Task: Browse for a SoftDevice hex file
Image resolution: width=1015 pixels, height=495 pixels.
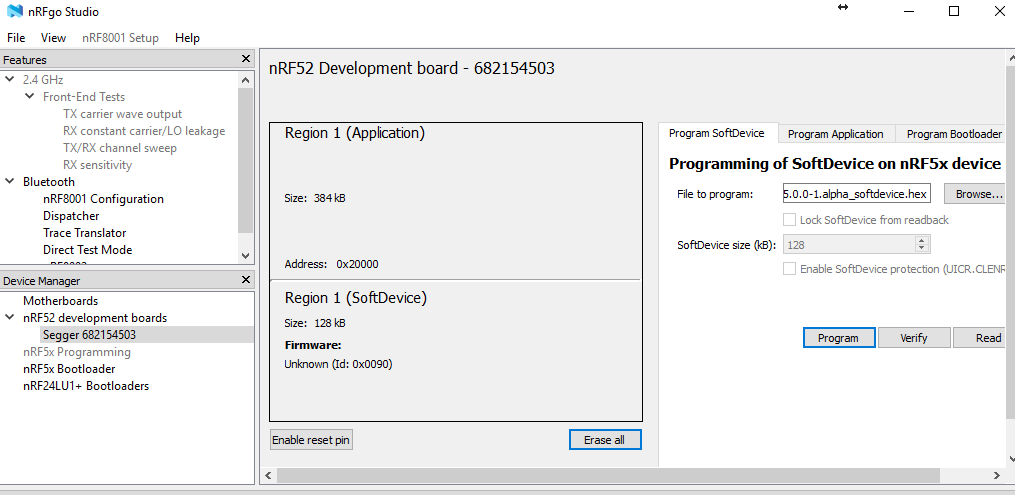Action: tap(977, 193)
